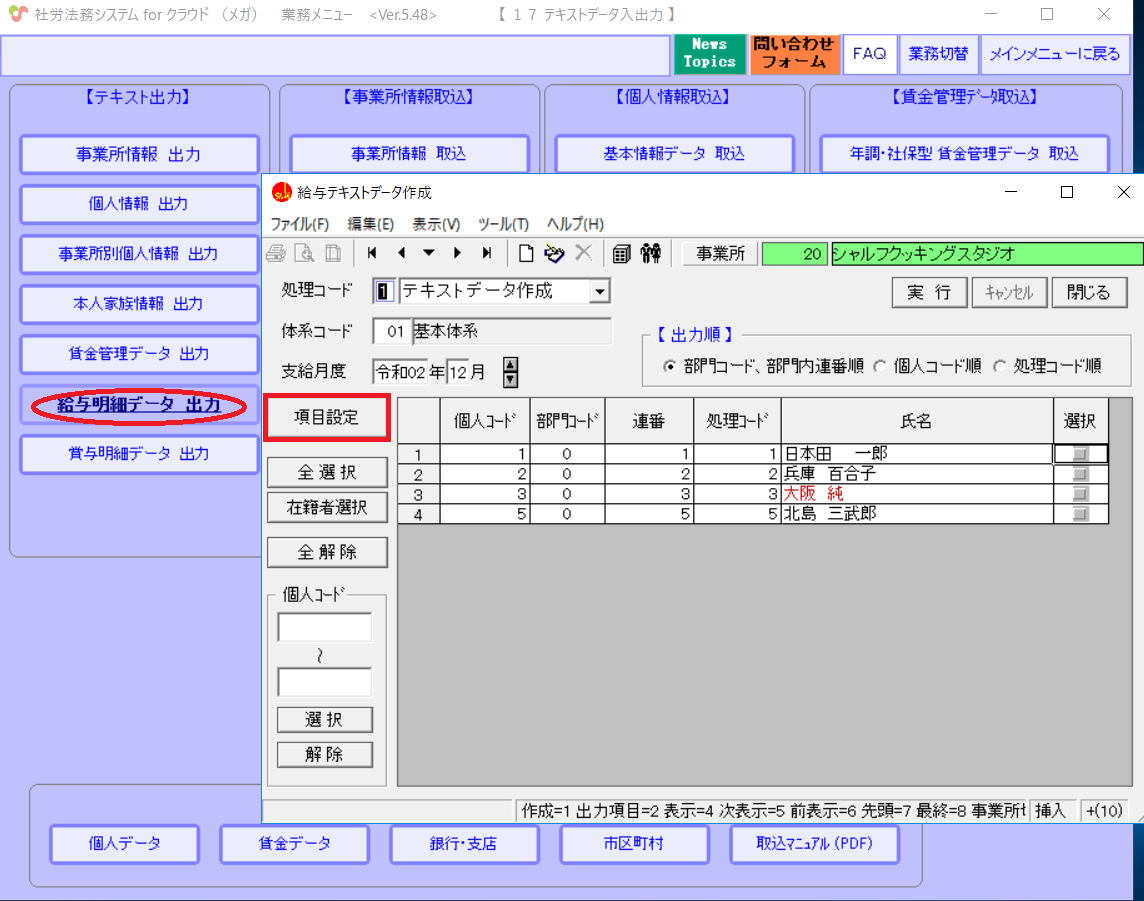Click the delete X icon in the toolbar
This screenshot has height=901, width=1144.
583,253
